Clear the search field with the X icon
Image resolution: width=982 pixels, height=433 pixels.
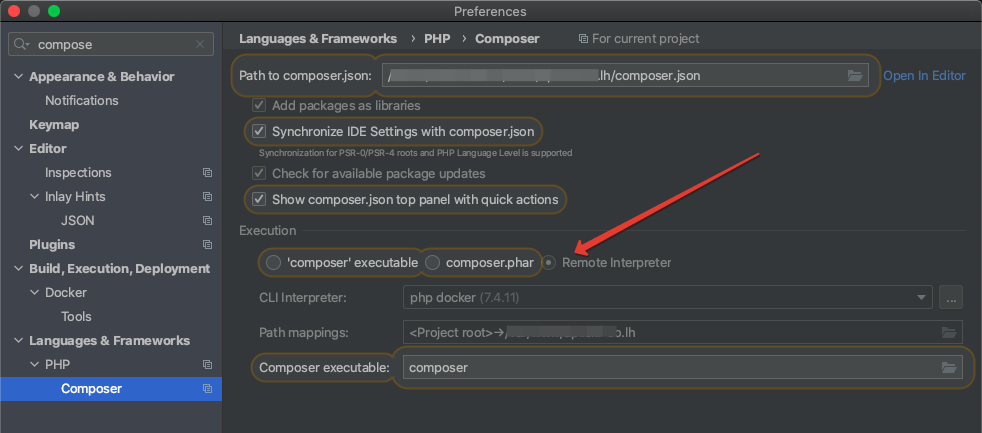(x=200, y=44)
